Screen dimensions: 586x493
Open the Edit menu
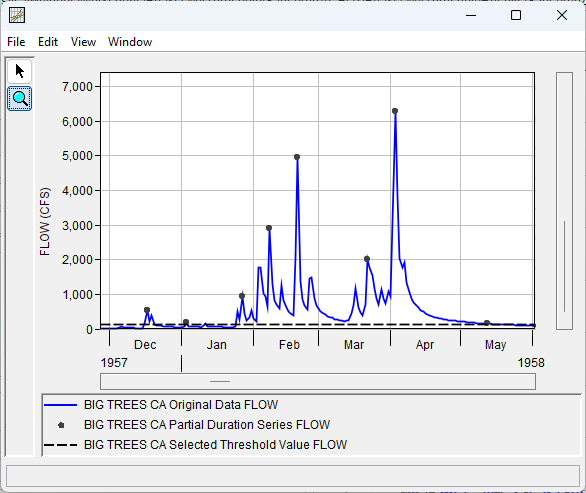point(48,42)
